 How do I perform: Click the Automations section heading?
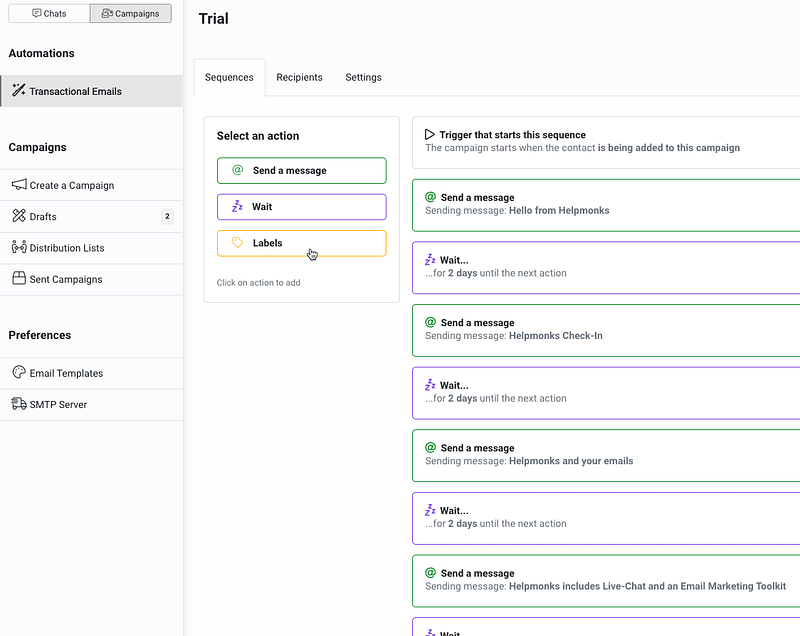tap(41, 53)
